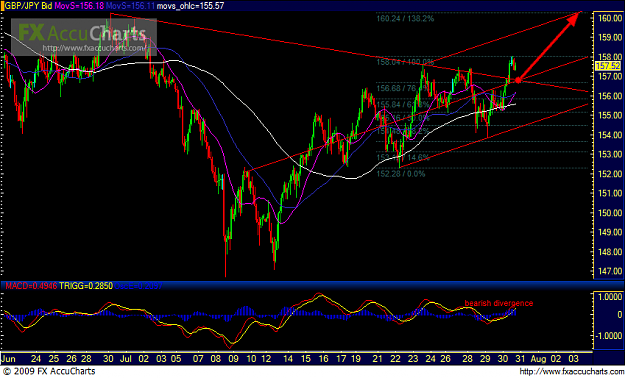This screenshot has width=625, height=378.
Task: Click the '23' date axis label
Action: click(413, 358)
